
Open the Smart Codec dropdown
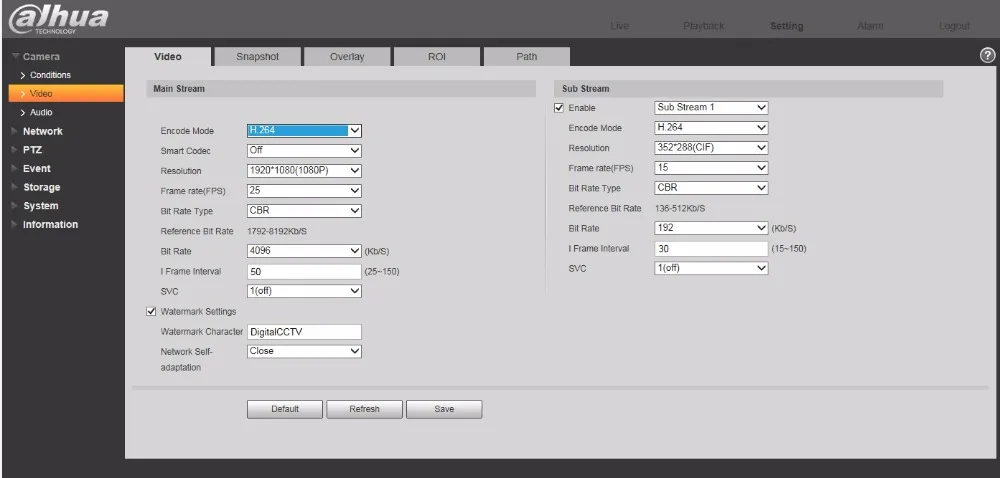(x=304, y=151)
